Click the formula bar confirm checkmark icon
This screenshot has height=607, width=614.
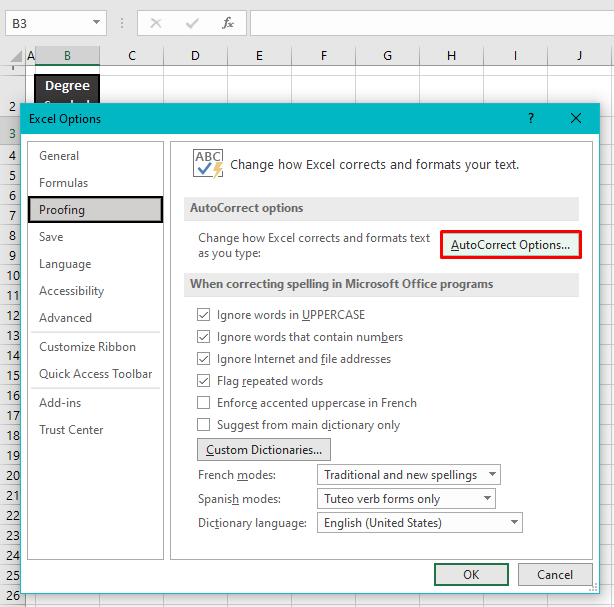point(192,23)
